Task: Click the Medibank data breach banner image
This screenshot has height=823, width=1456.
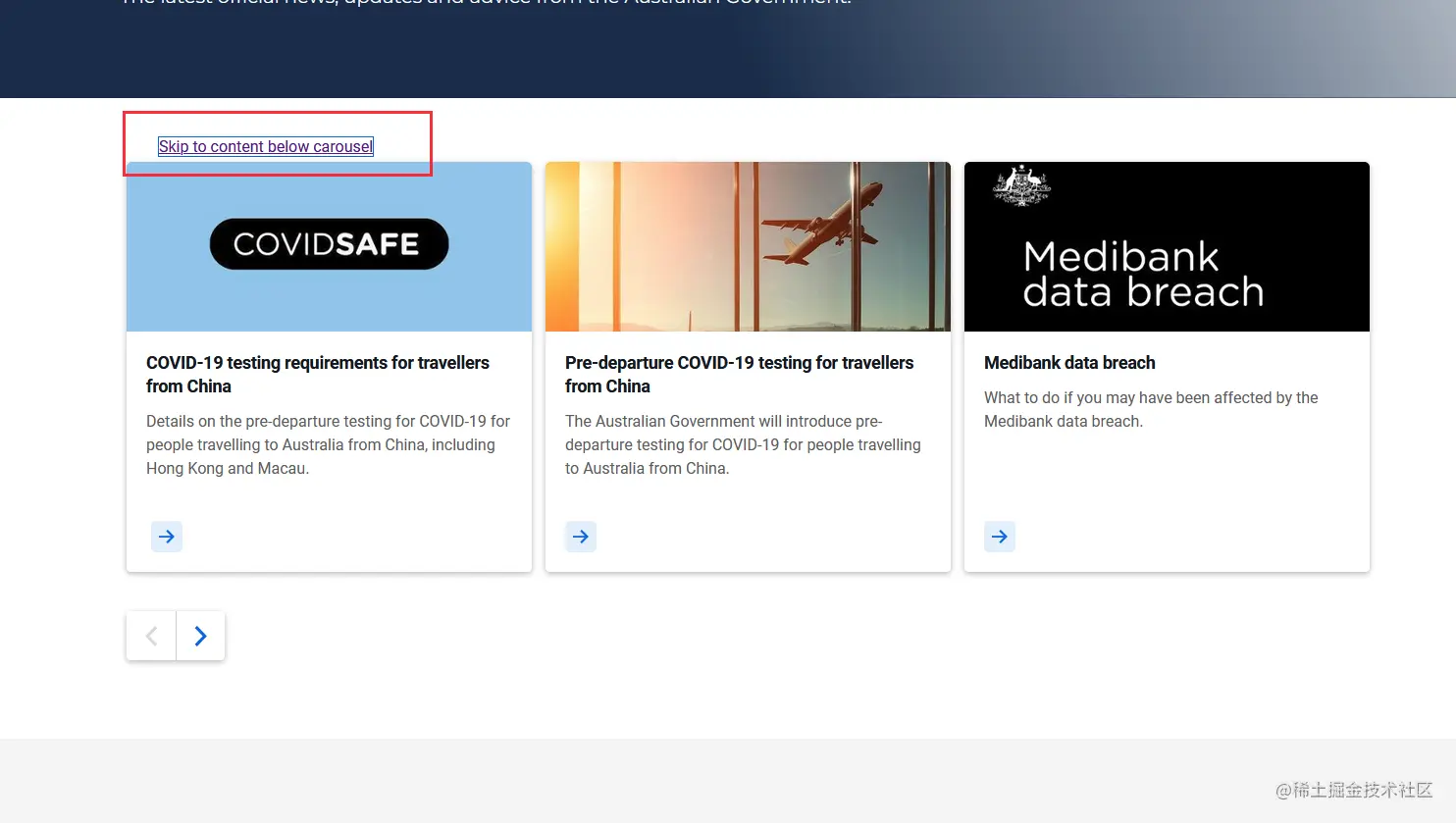Action: pos(1167,246)
